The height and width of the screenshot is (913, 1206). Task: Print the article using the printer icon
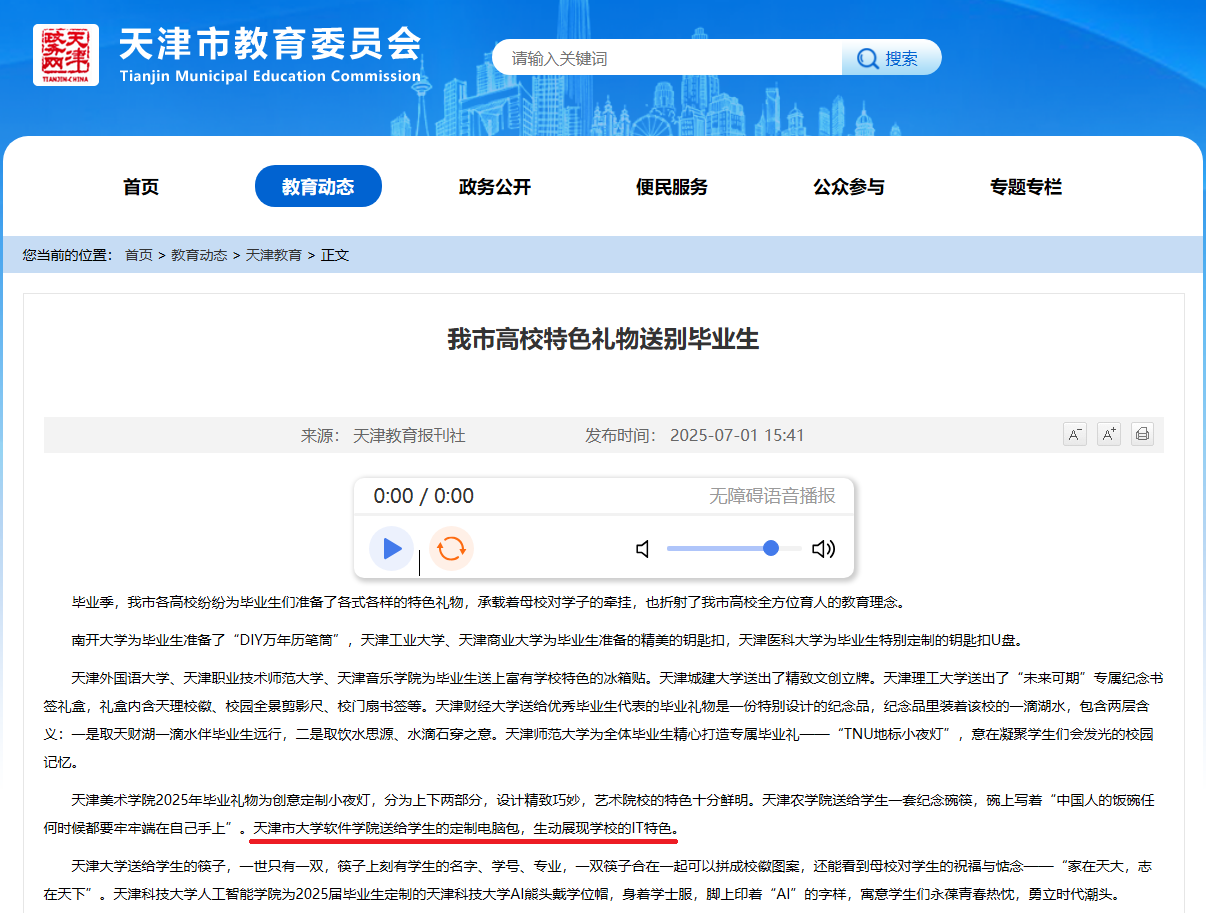(1142, 434)
